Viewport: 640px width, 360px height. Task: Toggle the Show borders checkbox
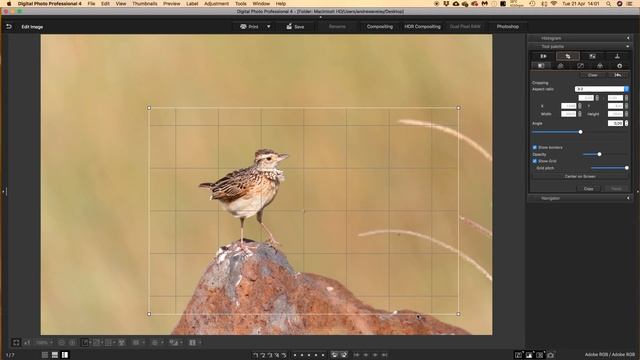[x=535, y=147]
